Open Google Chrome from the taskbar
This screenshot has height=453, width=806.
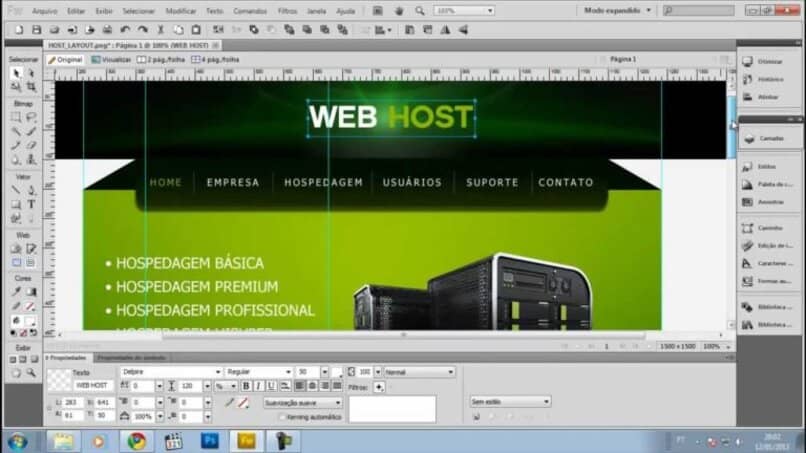tap(136, 440)
